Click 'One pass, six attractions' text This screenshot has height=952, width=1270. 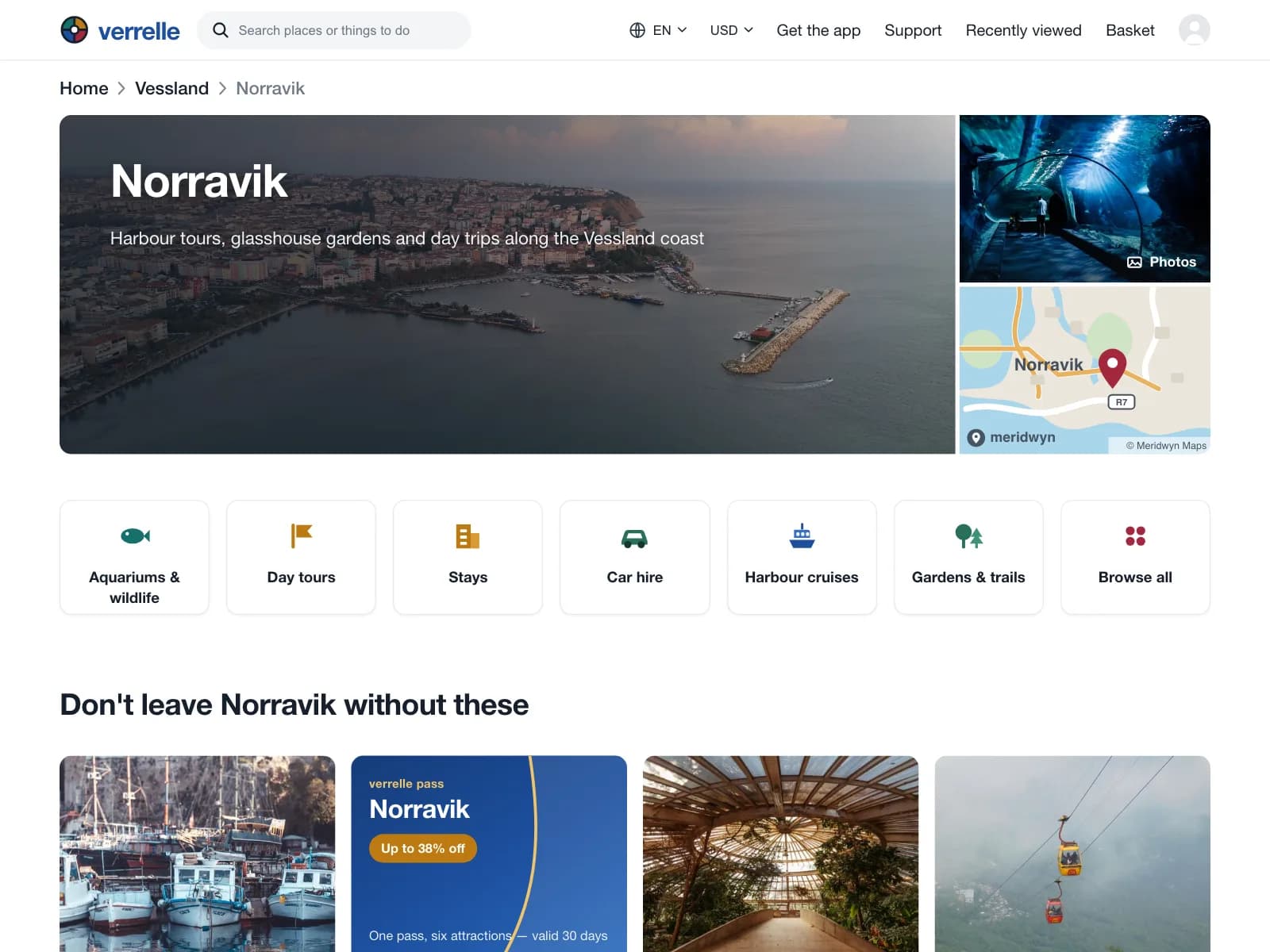440,935
